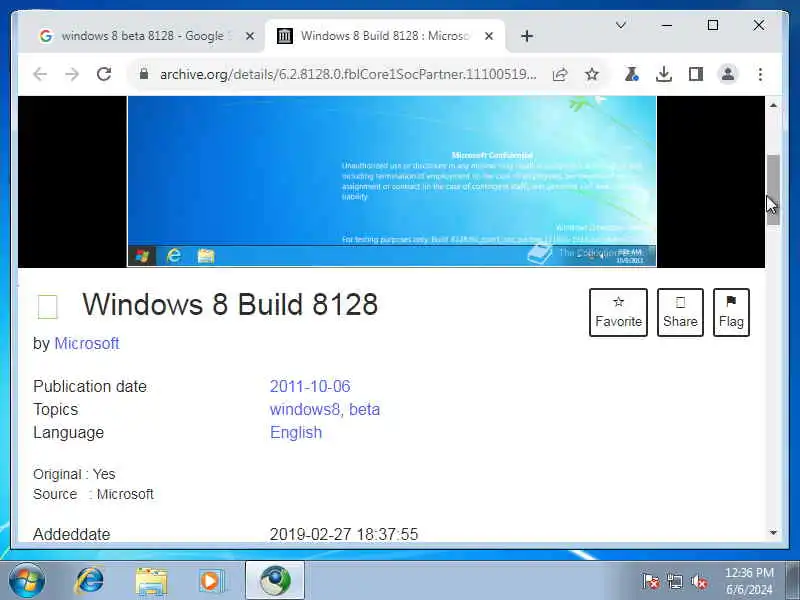Click the page scroll up arrow
The height and width of the screenshot is (600, 800).
tap(773, 105)
